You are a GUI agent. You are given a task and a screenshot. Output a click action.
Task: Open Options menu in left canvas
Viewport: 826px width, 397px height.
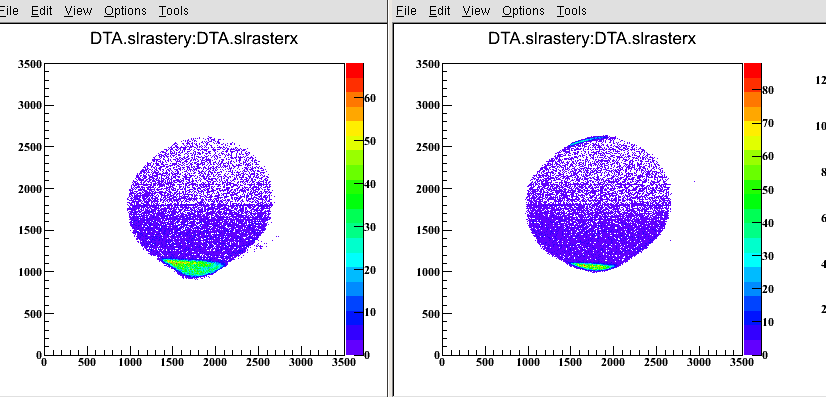125,11
